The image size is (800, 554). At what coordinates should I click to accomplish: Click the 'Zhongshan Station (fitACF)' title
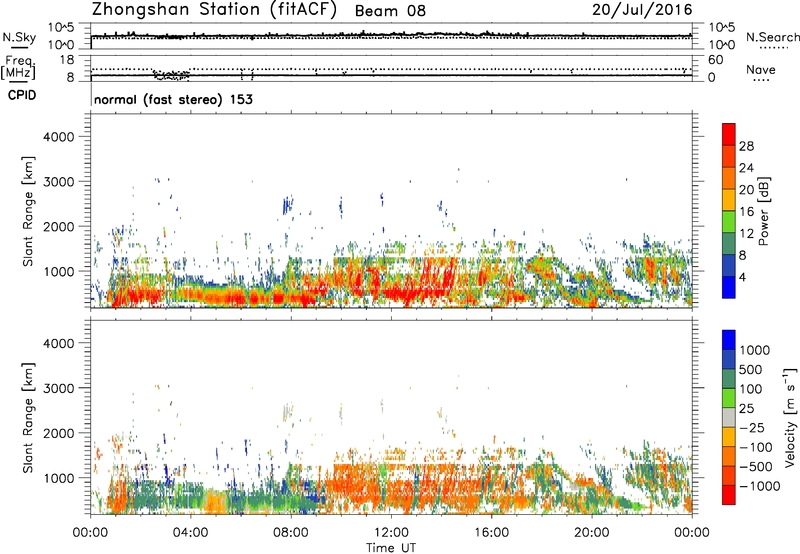214,10
